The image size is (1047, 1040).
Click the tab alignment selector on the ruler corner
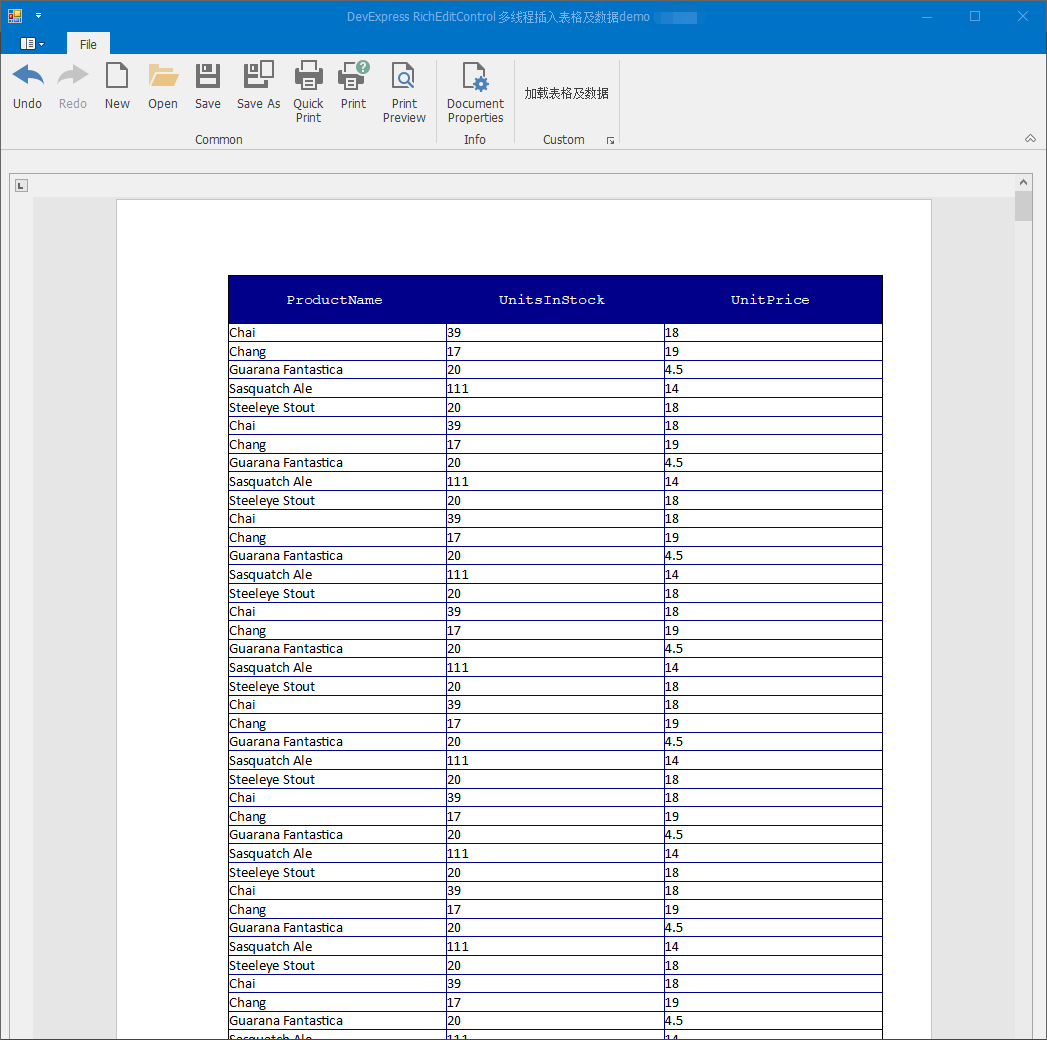pos(21,186)
